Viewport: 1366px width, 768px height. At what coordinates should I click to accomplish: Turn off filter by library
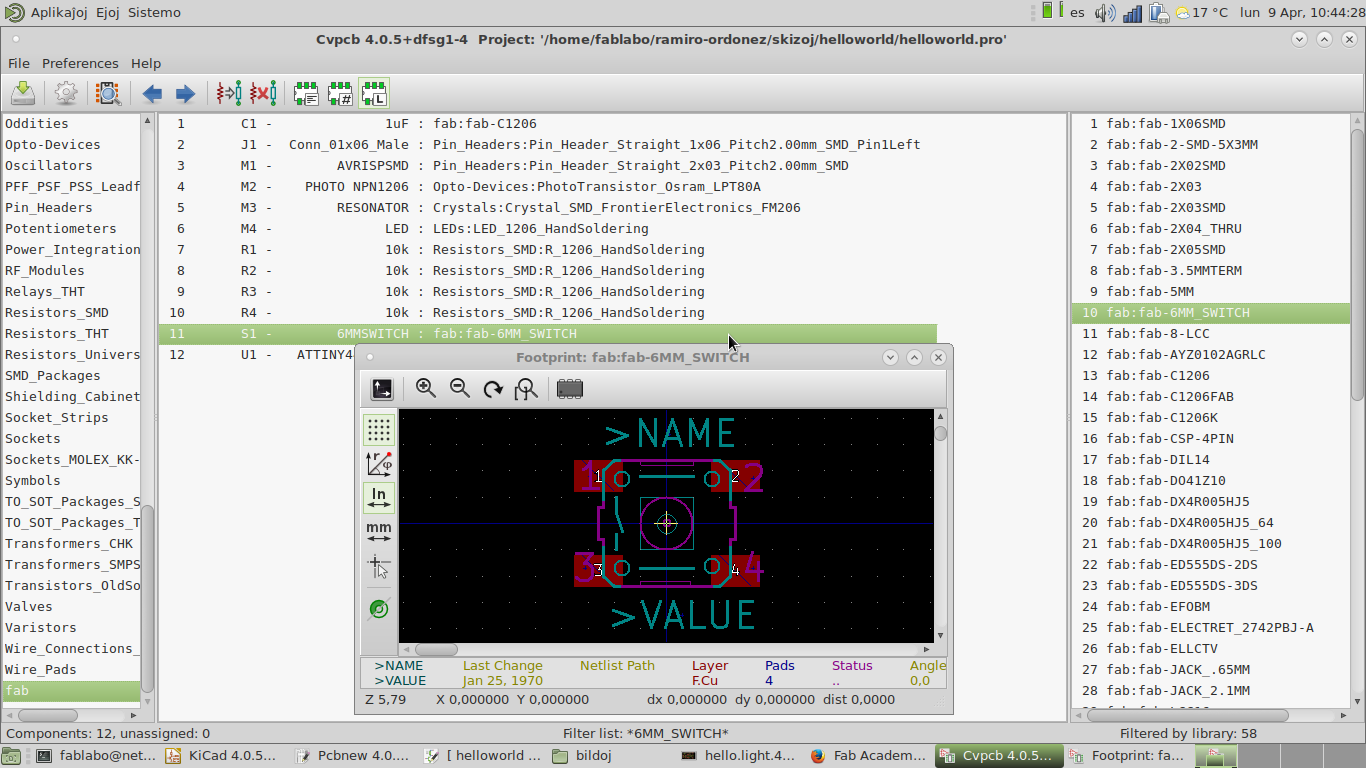[x=374, y=93]
